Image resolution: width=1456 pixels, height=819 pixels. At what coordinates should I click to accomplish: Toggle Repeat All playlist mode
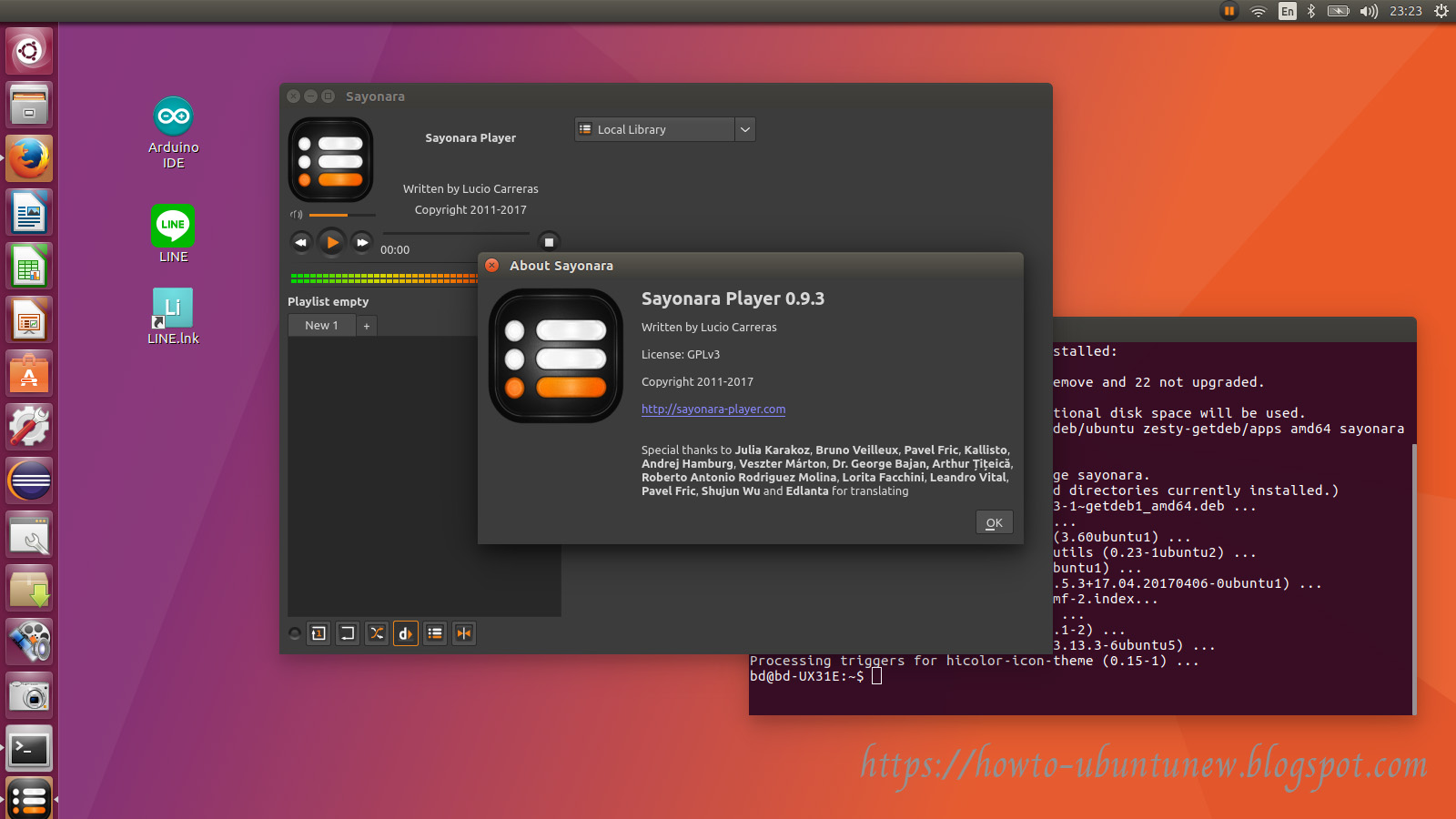pos(347,633)
